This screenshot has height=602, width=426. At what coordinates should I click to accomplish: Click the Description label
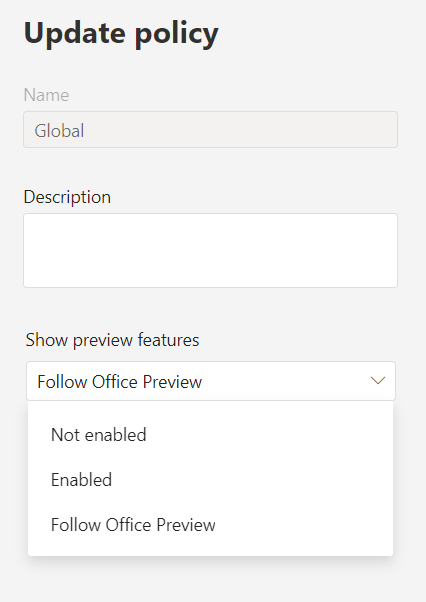[67, 197]
